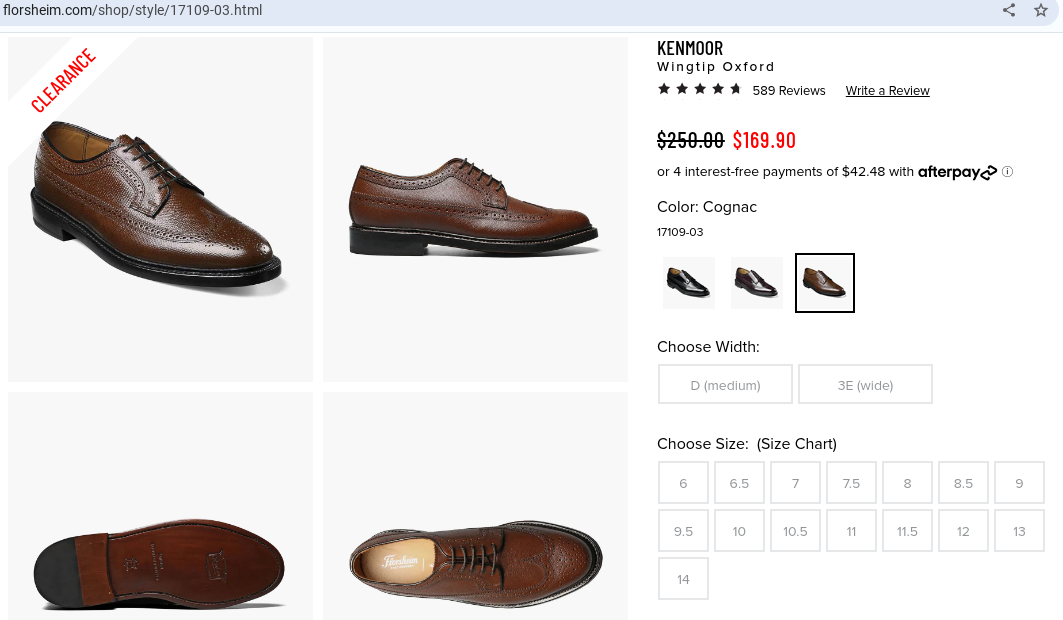Select the burgundy color swatch
Image resolution: width=1063 pixels, height=620 pixels.
pyautogui.click(x=757, y=283)
